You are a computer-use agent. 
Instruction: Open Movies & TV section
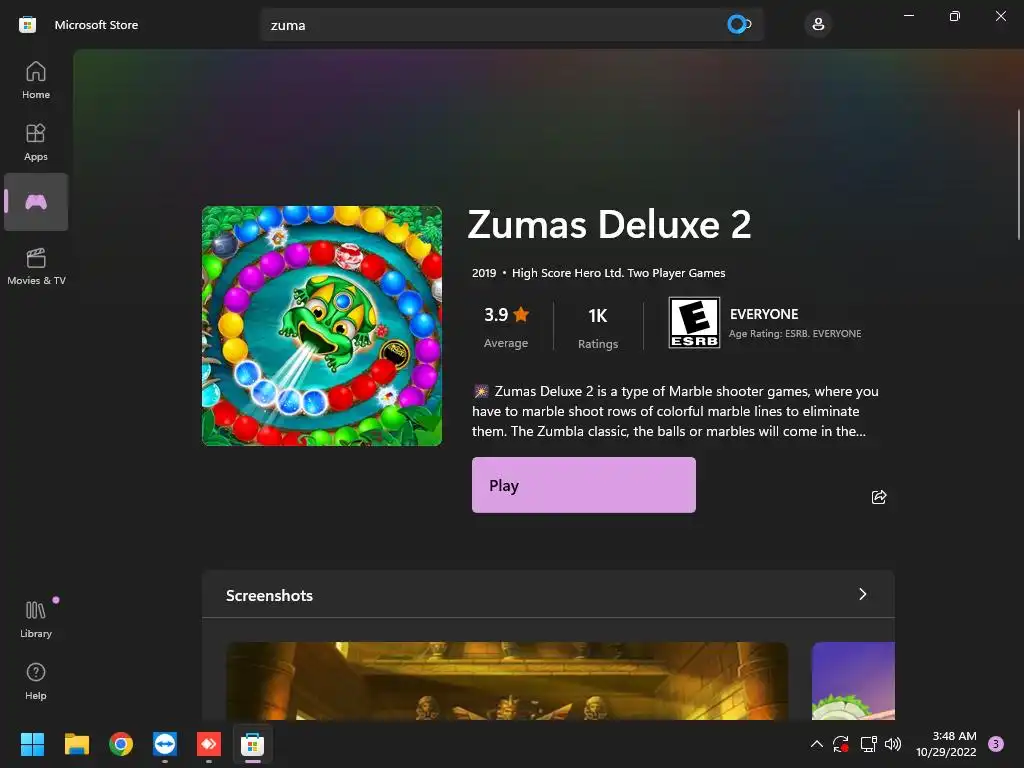coord(36,266)
